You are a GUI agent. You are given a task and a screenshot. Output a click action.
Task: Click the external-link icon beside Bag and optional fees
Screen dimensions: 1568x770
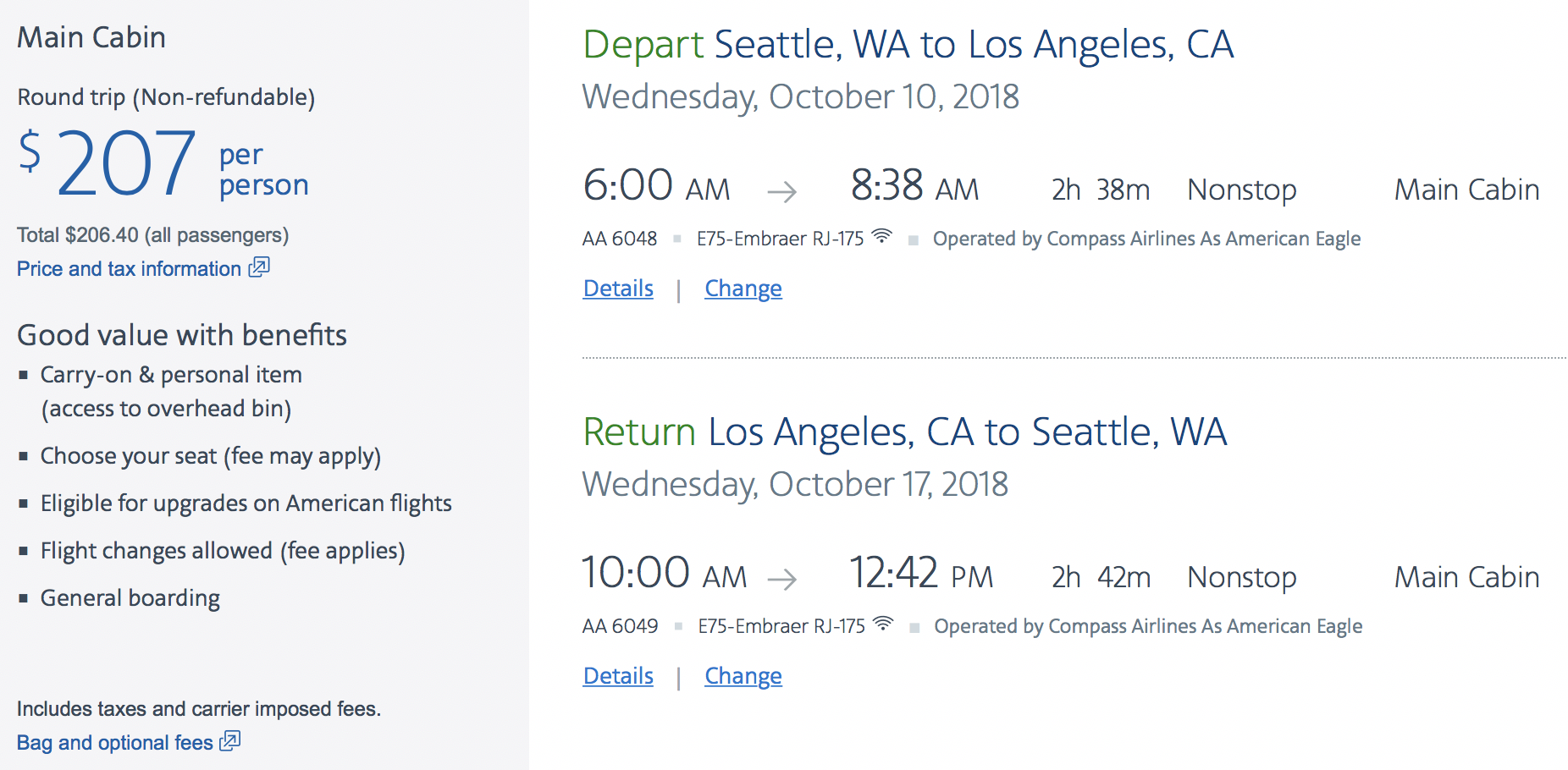pos(229,742)
